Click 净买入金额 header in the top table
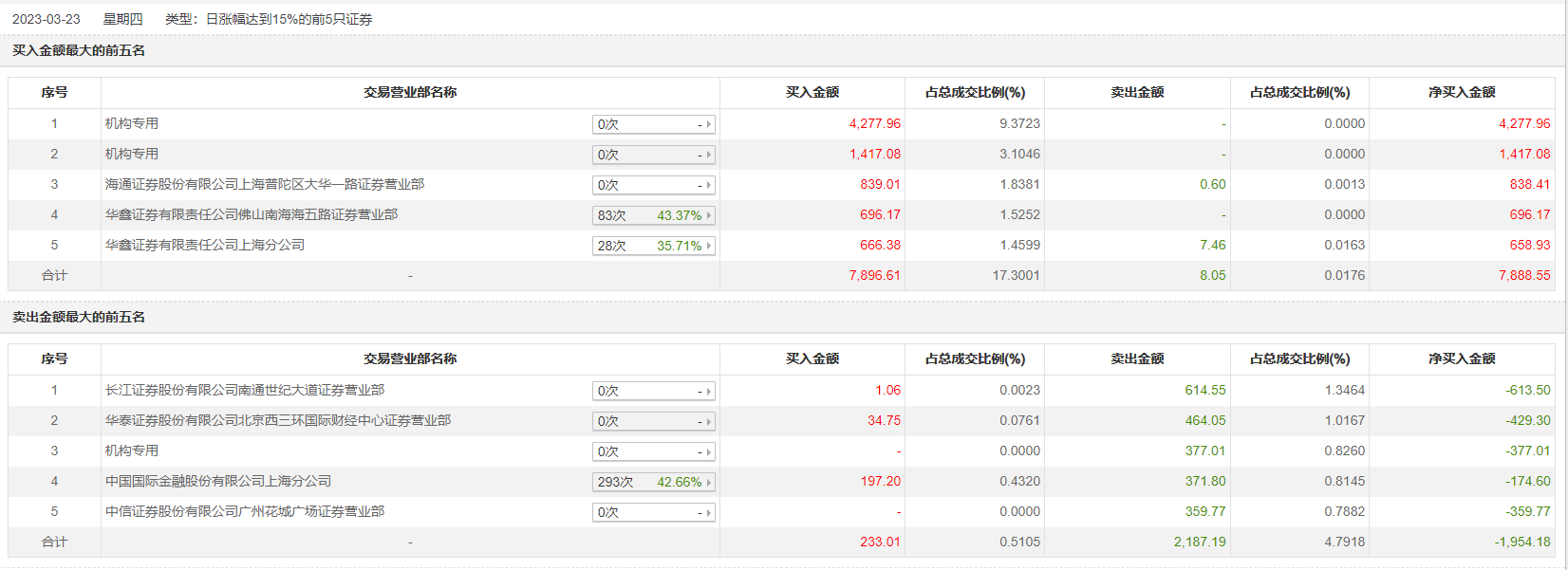Image resolution: width=1568 pixels, height=570 pixels. coord(1462,92)
